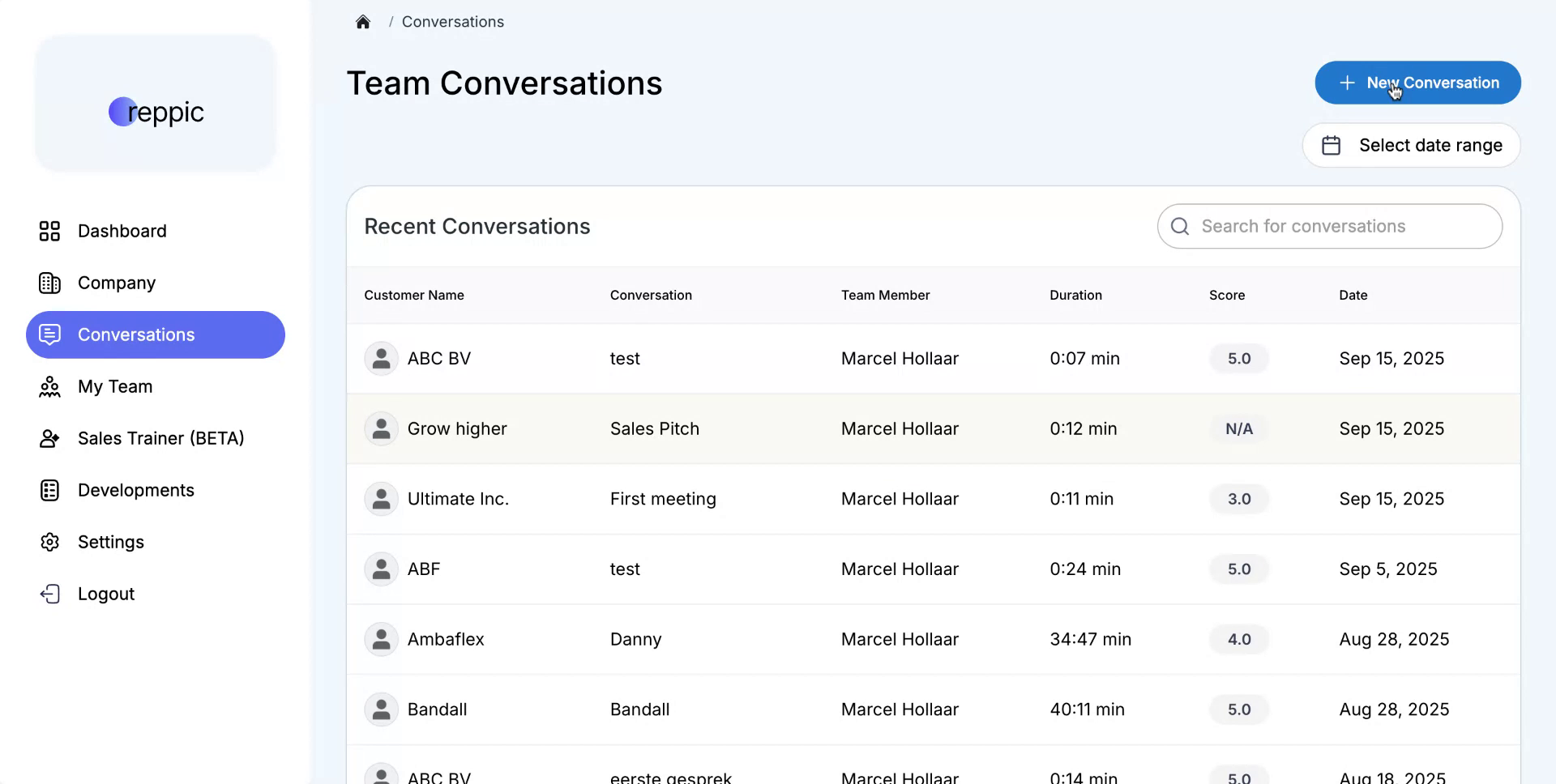The width and height of the screenshot is (1556, 784).
Task: Click the Developments list icon
Action: pyautogui.click(x=49, y=490)
